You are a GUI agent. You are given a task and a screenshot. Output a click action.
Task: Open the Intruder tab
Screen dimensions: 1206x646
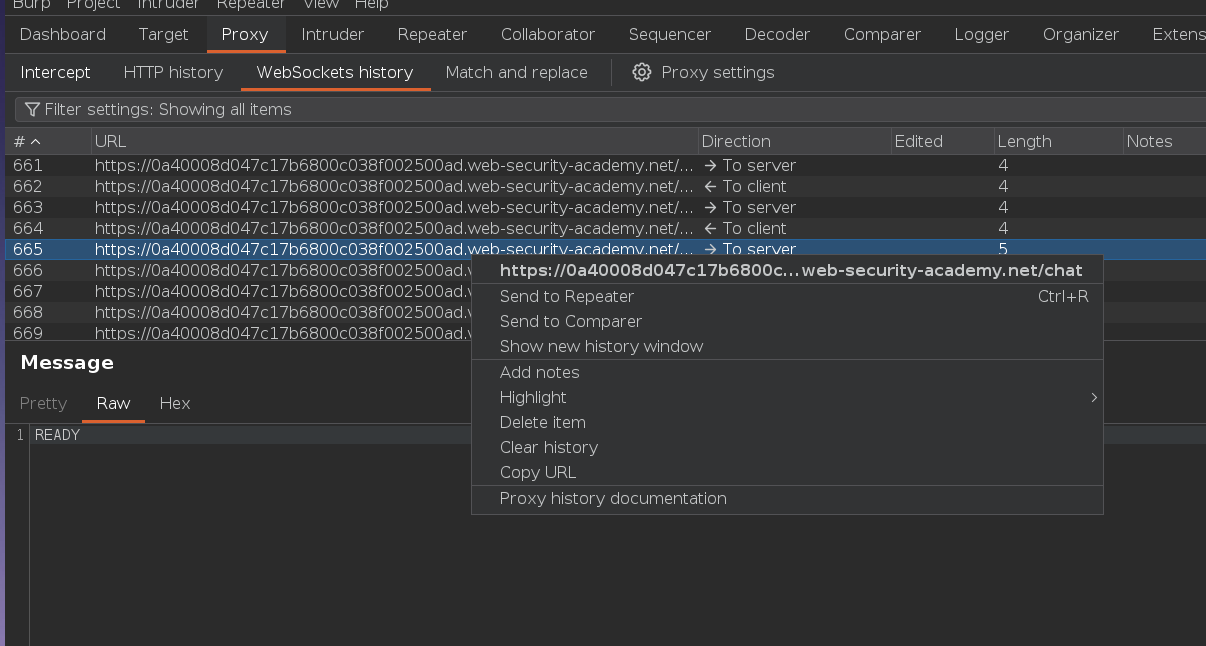pyautogui.click(x=333, y=34)
